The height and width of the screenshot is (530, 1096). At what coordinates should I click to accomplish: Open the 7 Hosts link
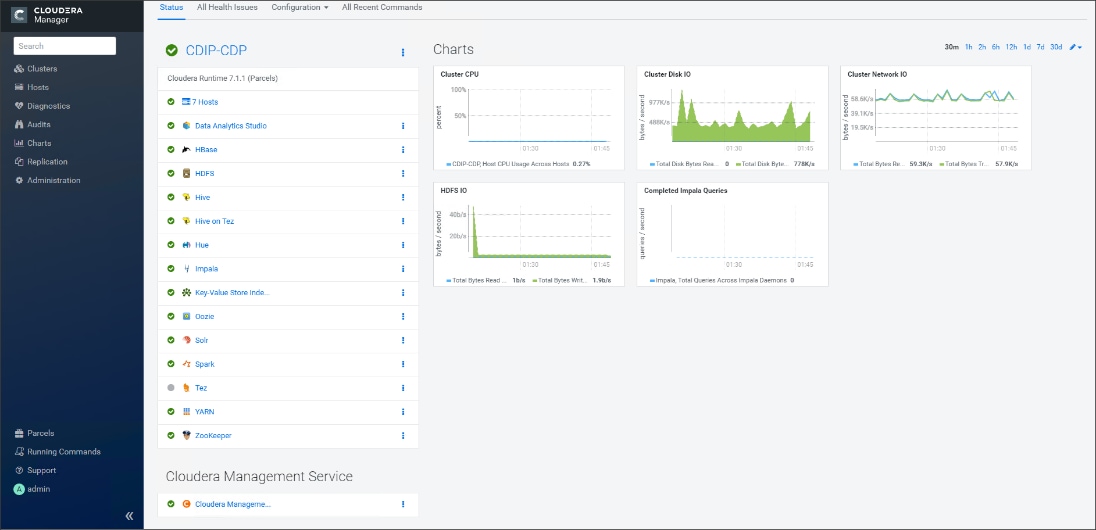click(x=205, y=102)
